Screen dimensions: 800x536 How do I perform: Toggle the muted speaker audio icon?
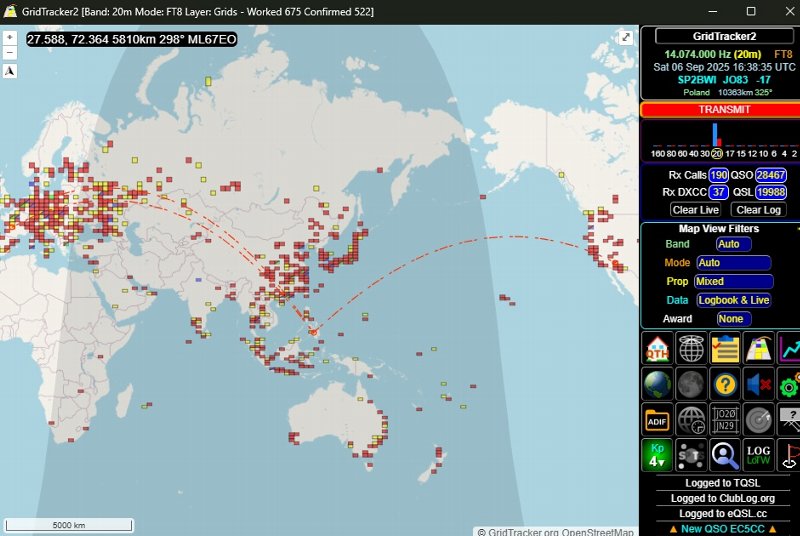(759, 384)
